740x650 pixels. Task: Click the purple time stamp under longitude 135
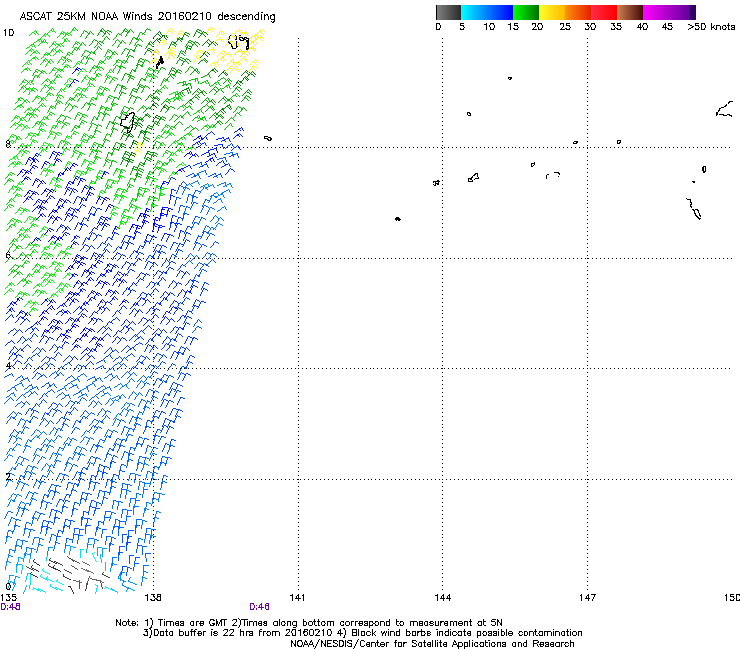pos(10,607)
